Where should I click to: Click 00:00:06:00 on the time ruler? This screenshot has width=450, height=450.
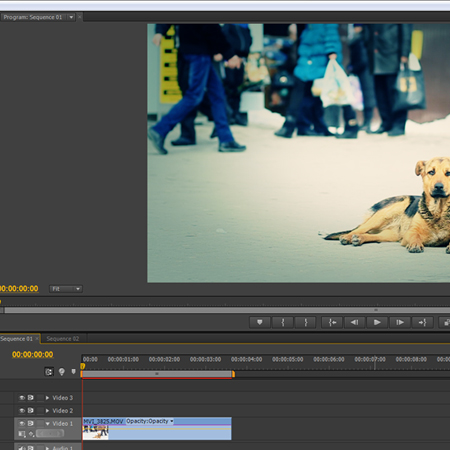(x=329, y=359)
